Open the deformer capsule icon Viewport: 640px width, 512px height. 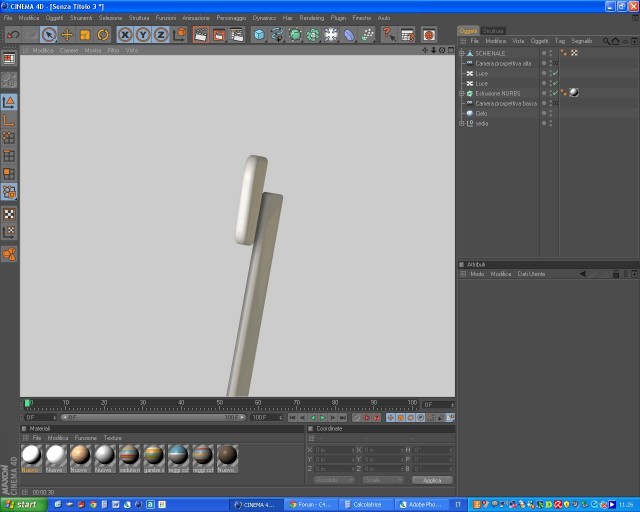(349, 35)
